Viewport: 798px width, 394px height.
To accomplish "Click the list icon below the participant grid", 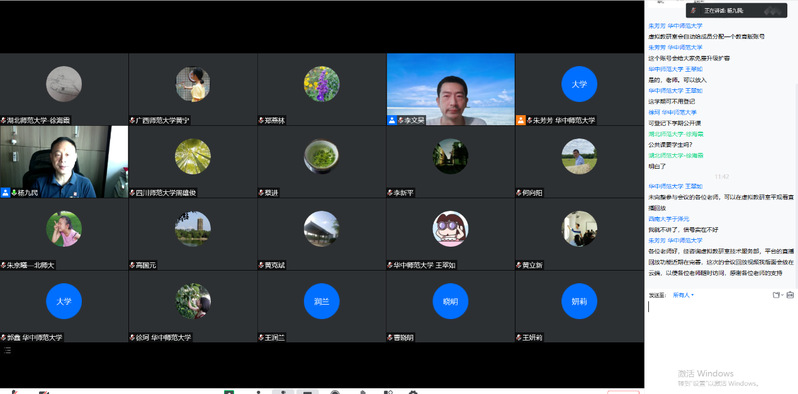I will (8, 350).
